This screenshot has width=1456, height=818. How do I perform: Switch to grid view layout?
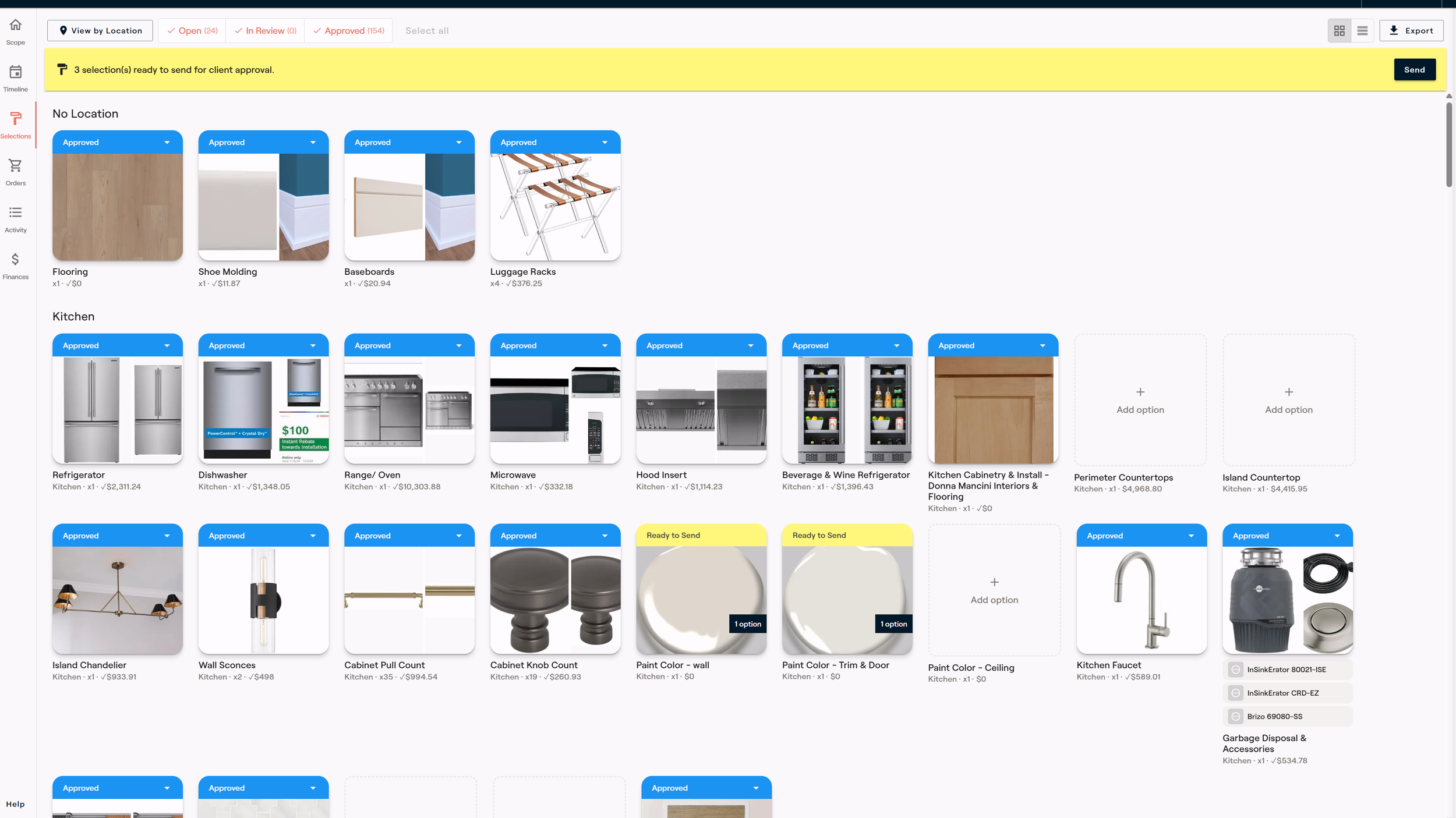pos(1339,31)
